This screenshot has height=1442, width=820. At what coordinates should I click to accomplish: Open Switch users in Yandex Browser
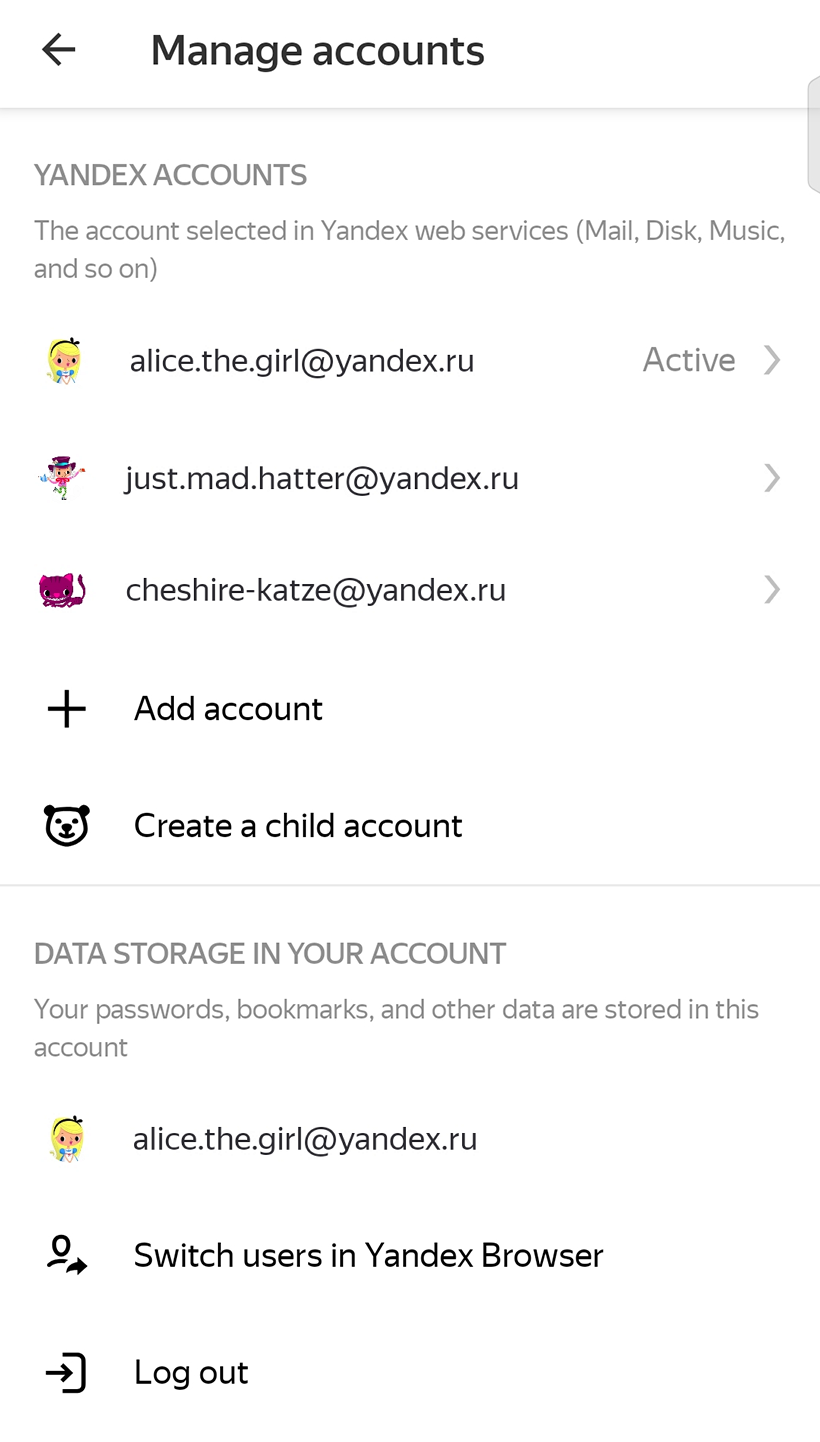tap(410, 1255)
